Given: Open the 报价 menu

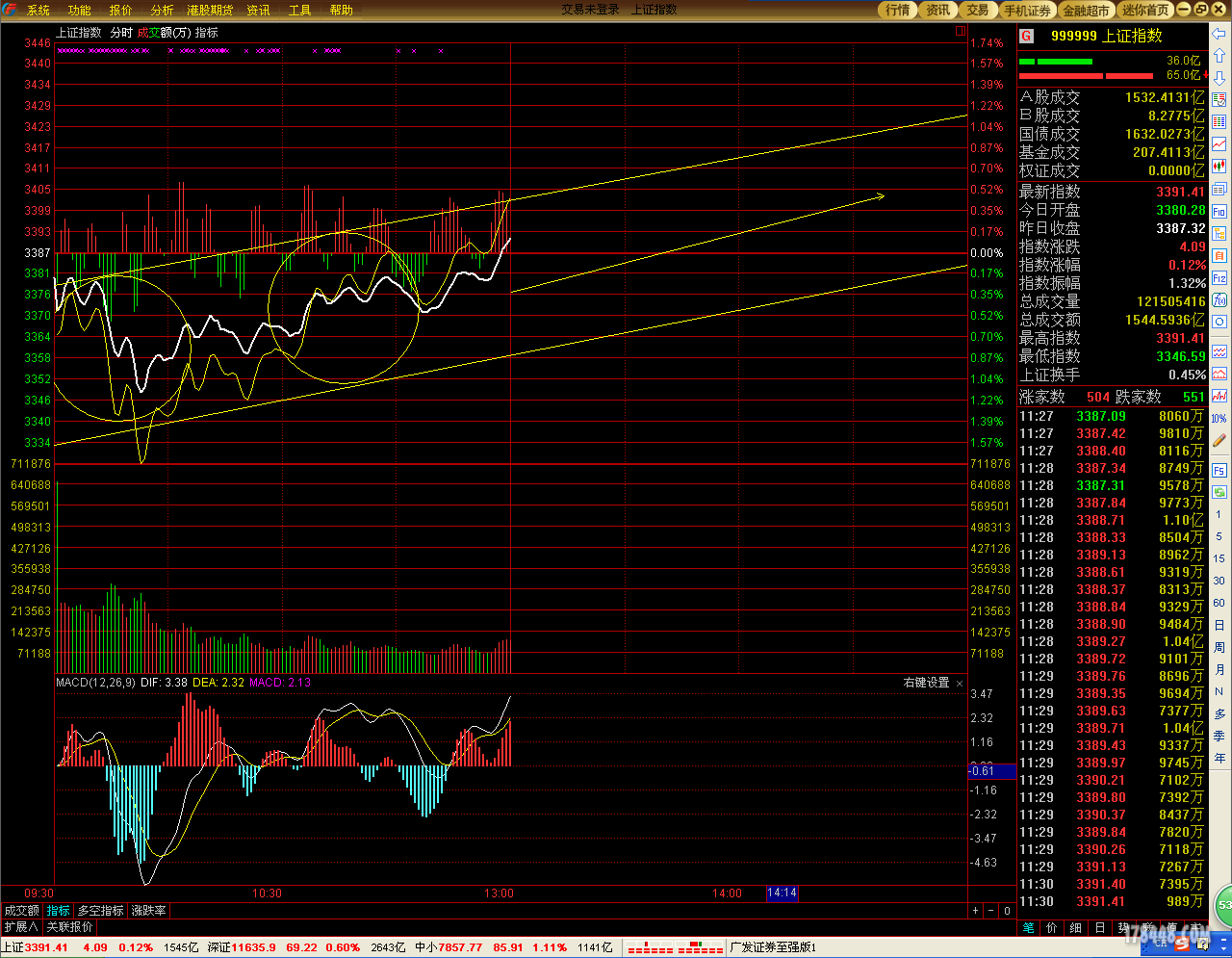Looking at the screenshot, I should tap(121, 10).
